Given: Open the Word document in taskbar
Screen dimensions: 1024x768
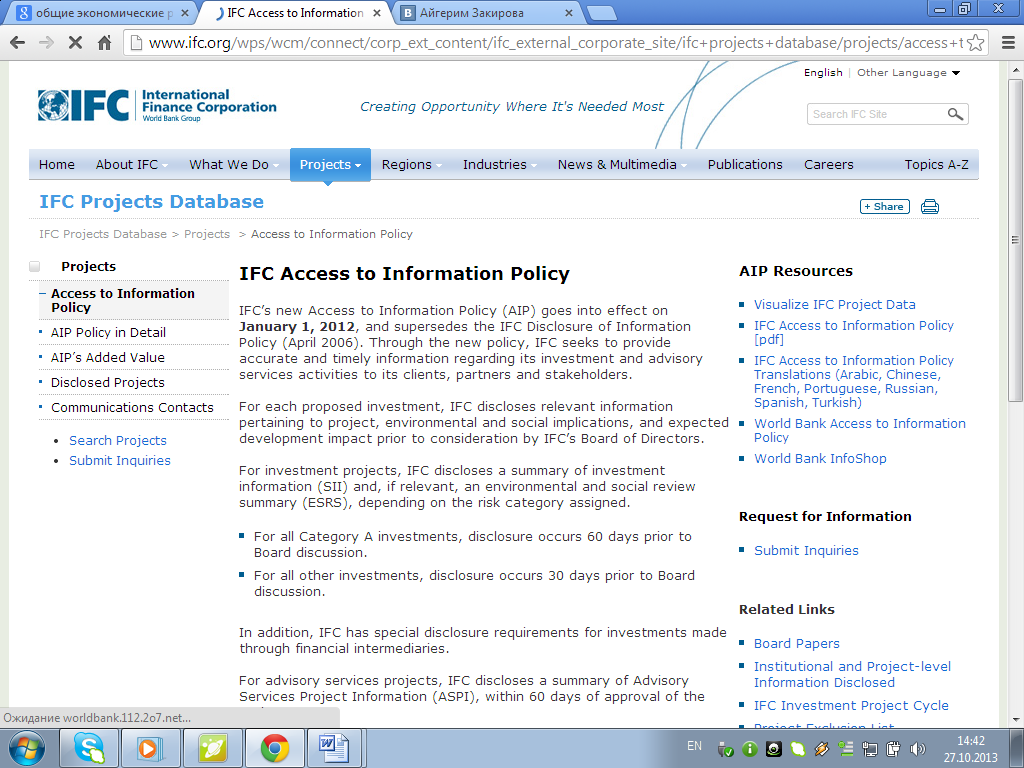Looking at the screenshot, I should pyautogui.click(x=335, y=748).
